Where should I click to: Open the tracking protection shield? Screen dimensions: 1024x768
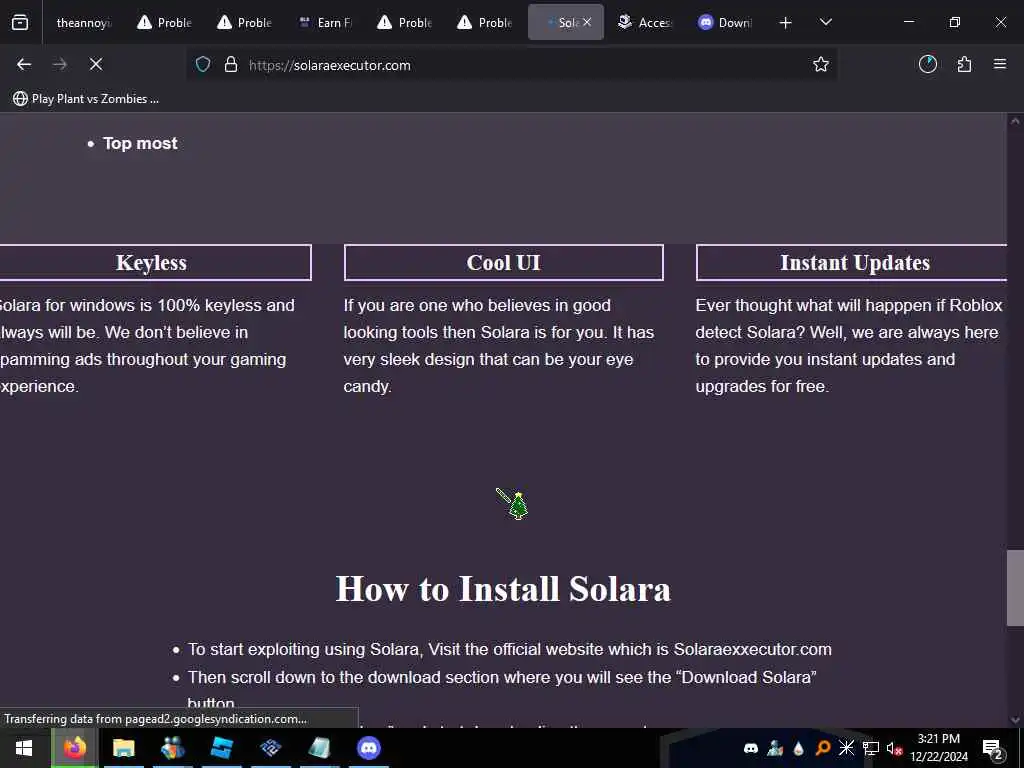pos(203,65)
